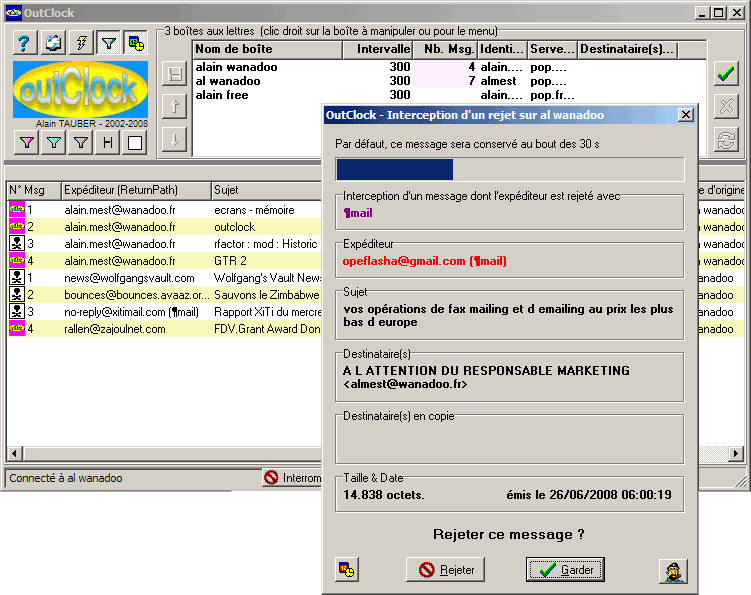
Task: Select the 'al wanadoo' mailbox row
Action: click(449, 81)
